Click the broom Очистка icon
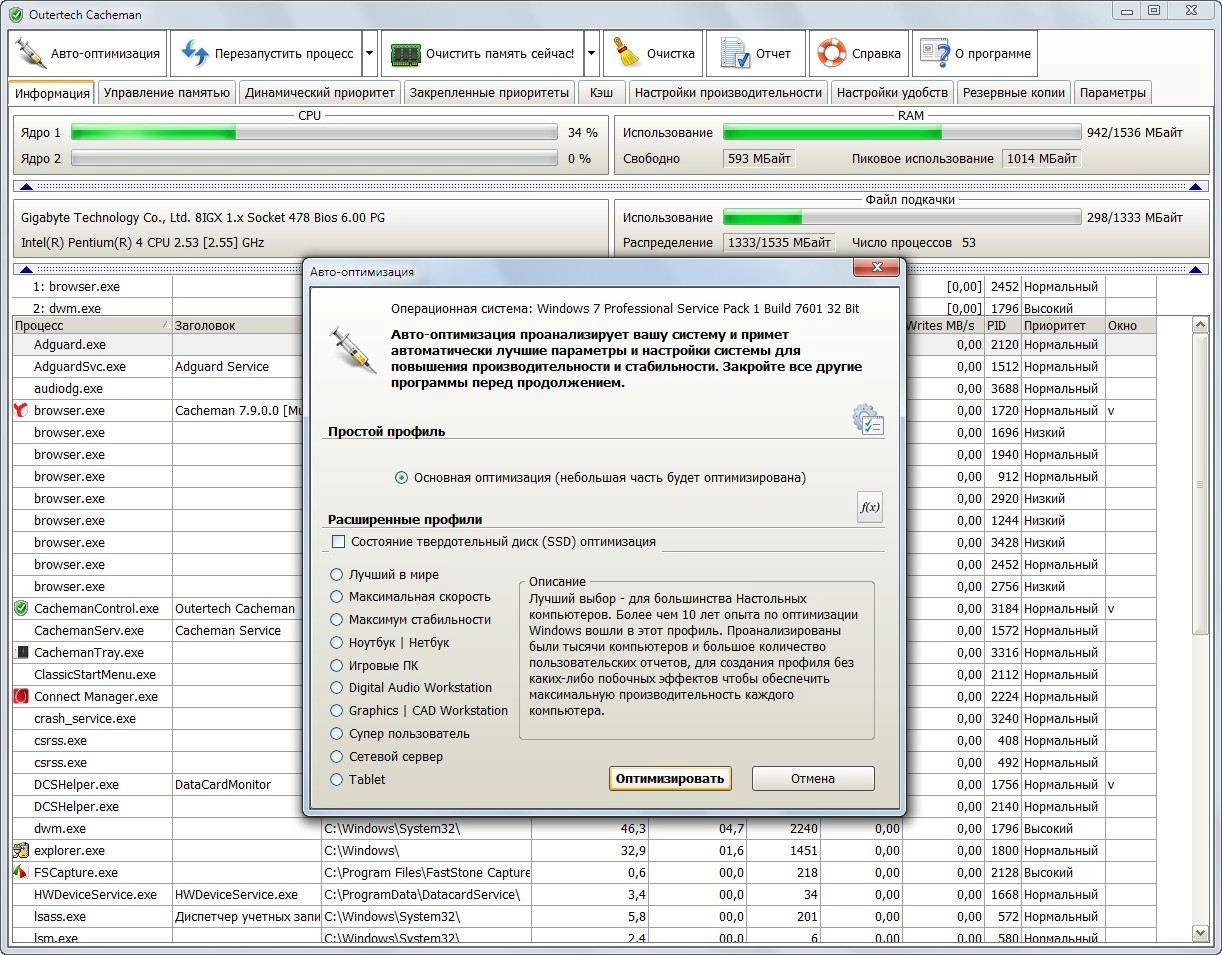 627,53
